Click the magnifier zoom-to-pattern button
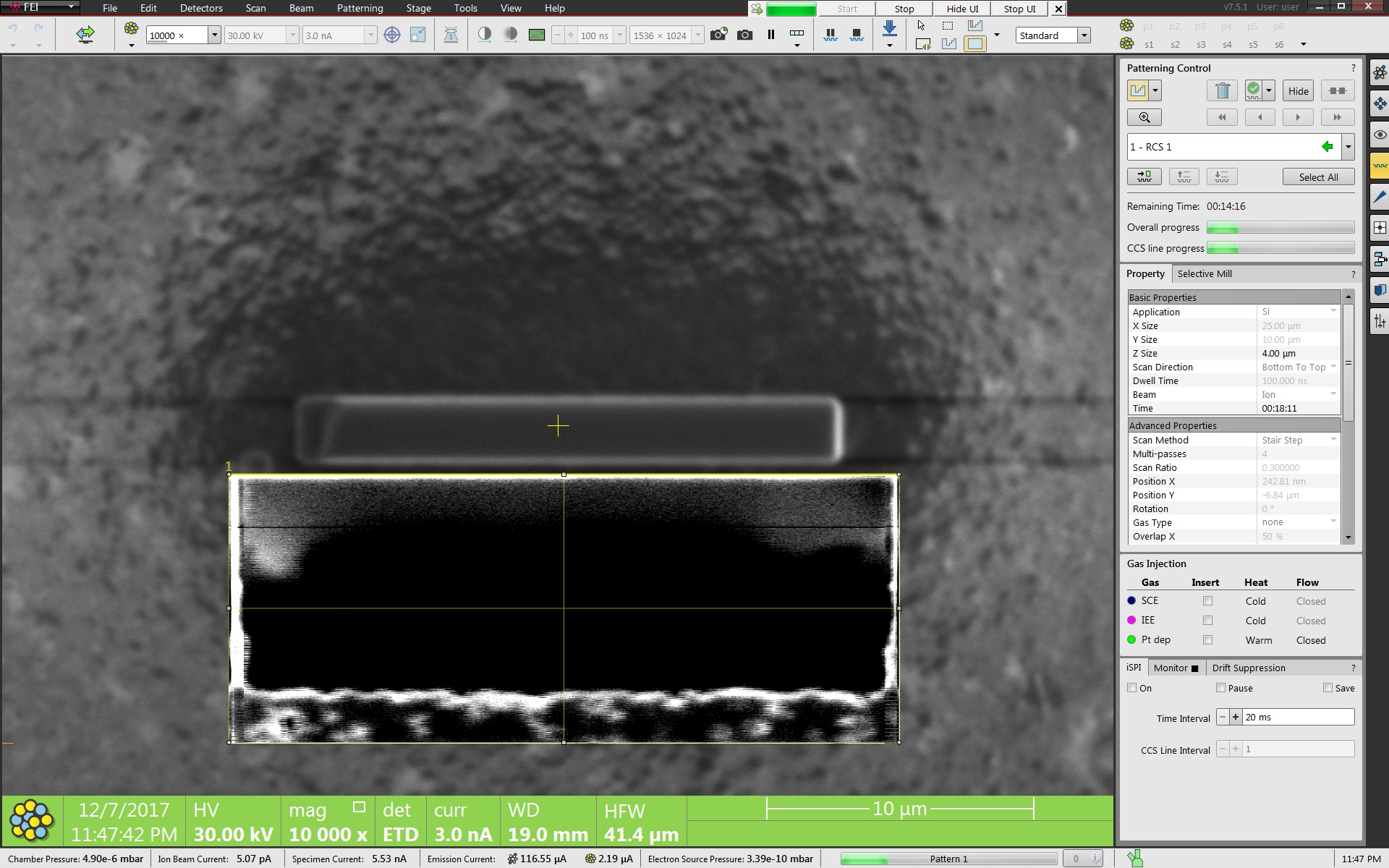 pos(1144,117)
